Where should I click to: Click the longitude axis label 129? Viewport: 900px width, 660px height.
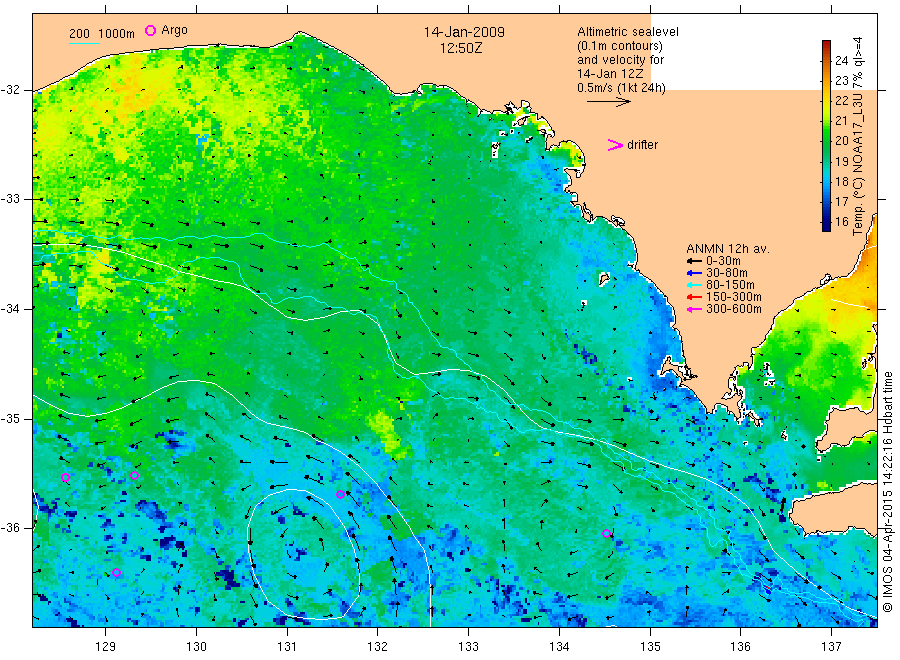pyautogui.click(x=106, y=647)
